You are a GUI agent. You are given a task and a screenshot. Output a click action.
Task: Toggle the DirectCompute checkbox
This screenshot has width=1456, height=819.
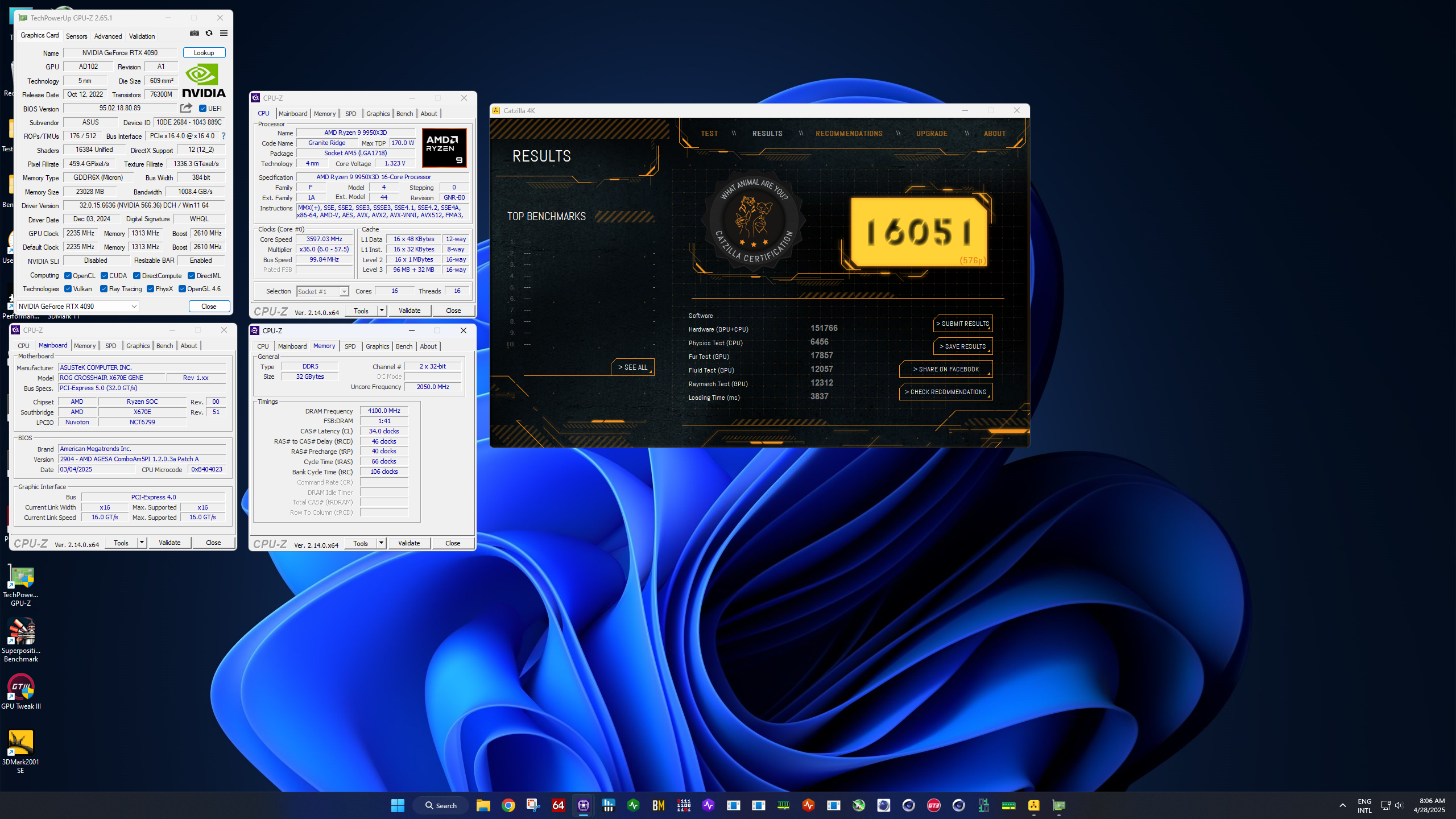[137, 276]
